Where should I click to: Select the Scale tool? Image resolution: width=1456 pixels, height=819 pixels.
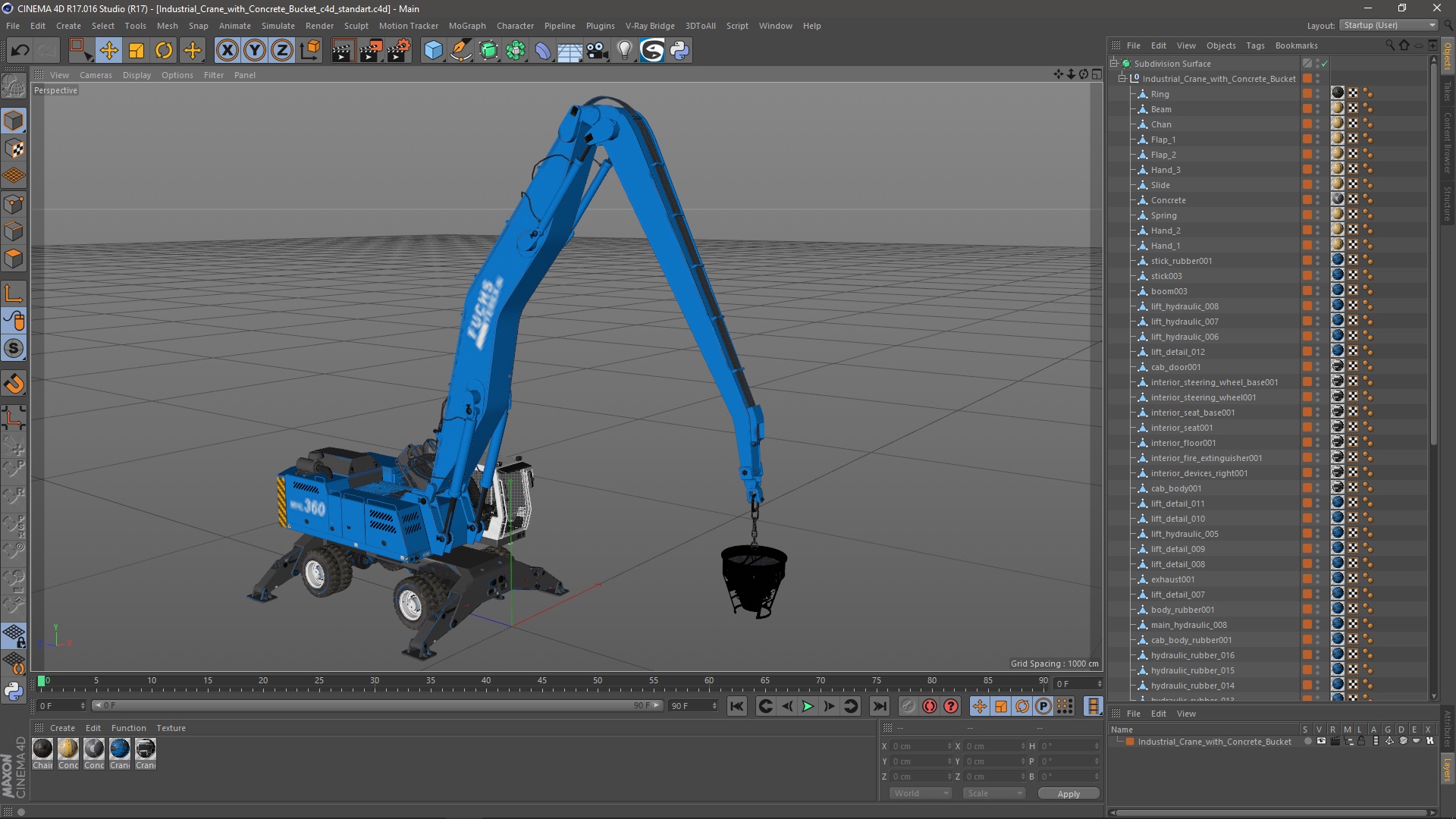tap(136, 51)
